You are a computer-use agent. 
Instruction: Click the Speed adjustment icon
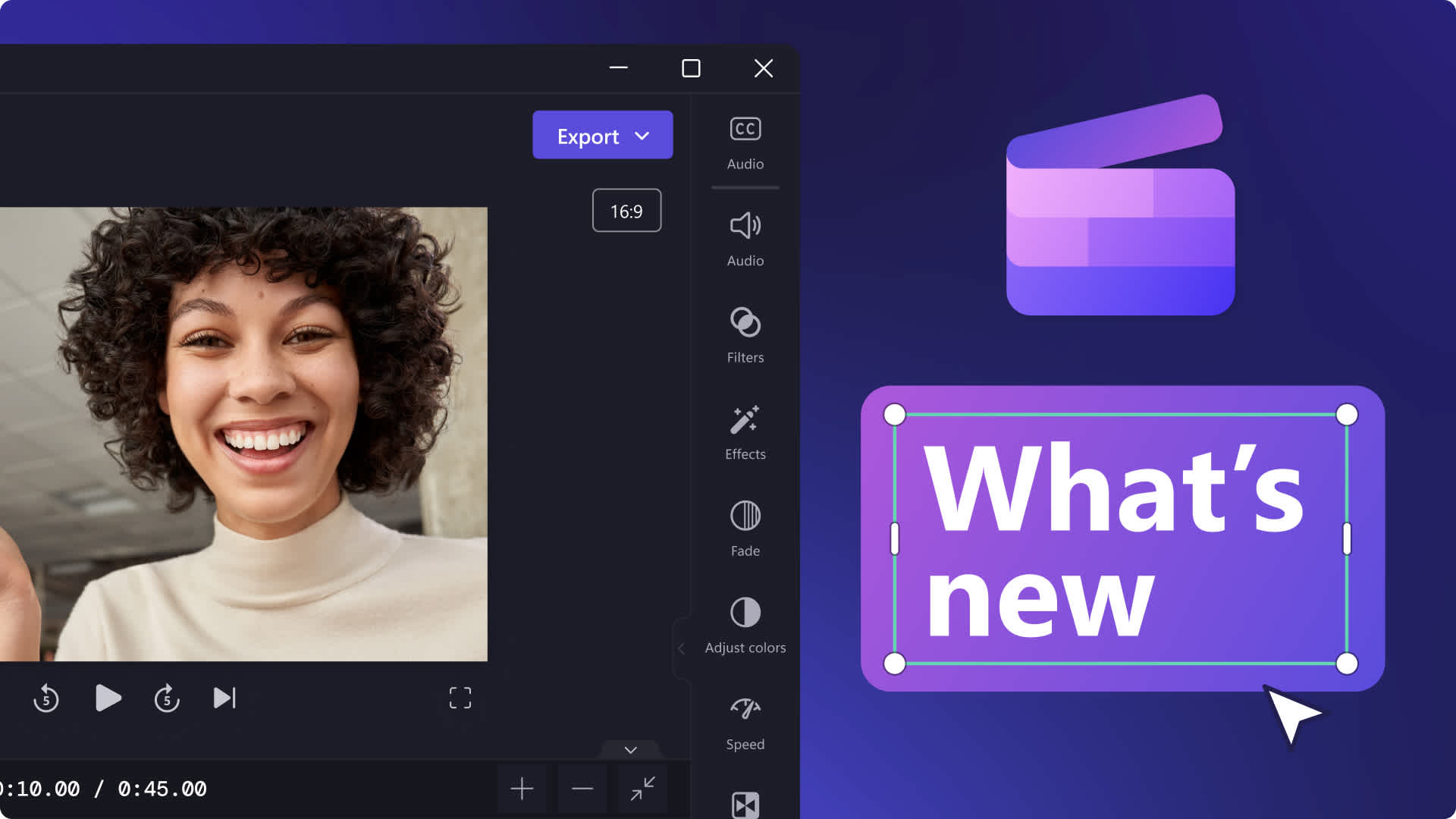[x=744, y=709]
